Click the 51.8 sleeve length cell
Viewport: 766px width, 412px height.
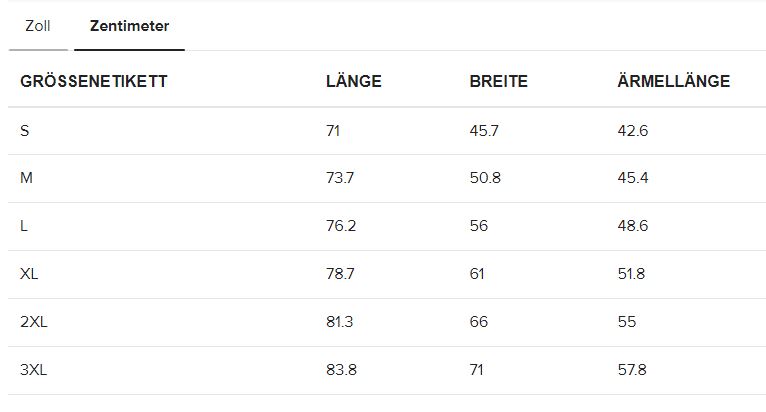631,274
